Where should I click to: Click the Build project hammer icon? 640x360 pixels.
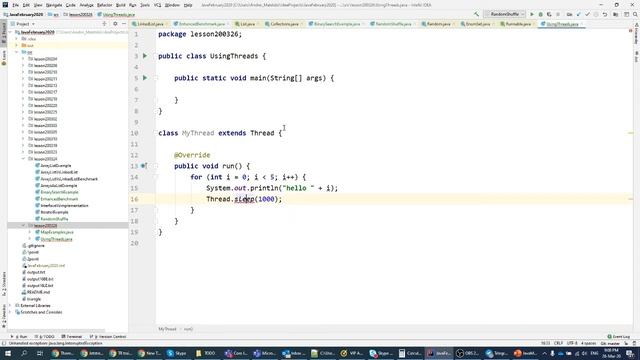[x=476, y=14]
